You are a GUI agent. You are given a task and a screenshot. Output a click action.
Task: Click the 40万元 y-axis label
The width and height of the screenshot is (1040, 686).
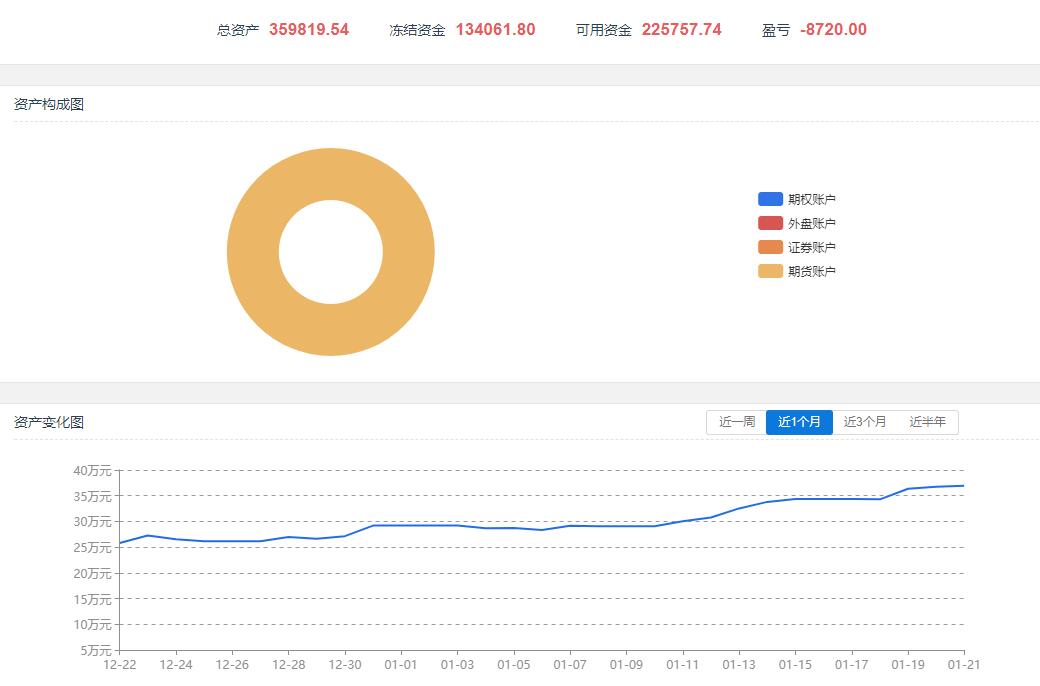pos(92,470)
